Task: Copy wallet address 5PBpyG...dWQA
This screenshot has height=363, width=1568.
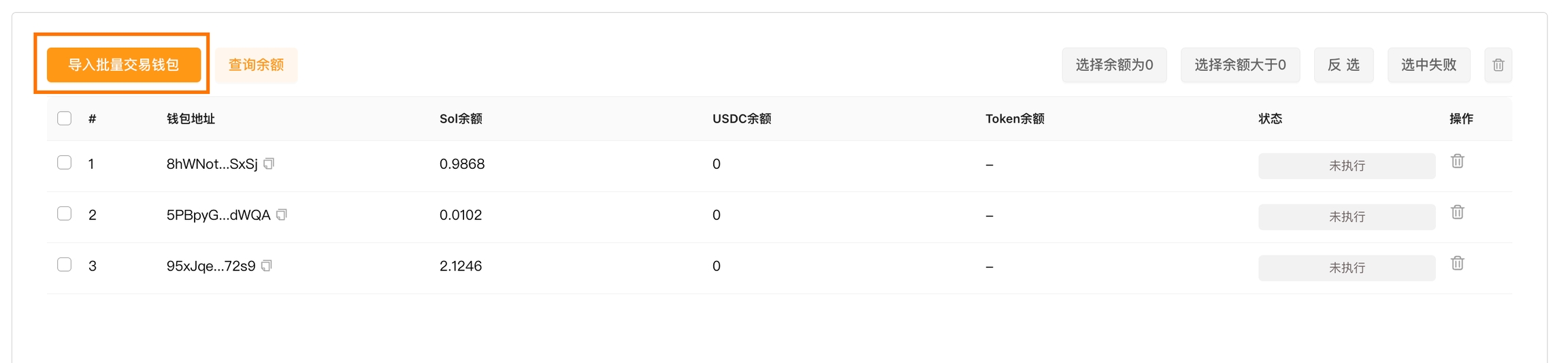Action: click(282, 215)
